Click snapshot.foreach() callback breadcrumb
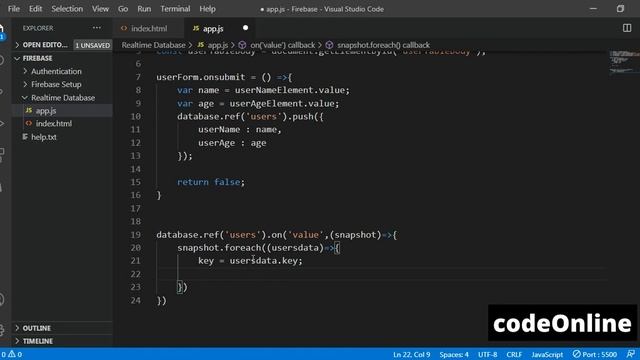The width and height of the screenshot is (640, 360). [x=383, y=45]
